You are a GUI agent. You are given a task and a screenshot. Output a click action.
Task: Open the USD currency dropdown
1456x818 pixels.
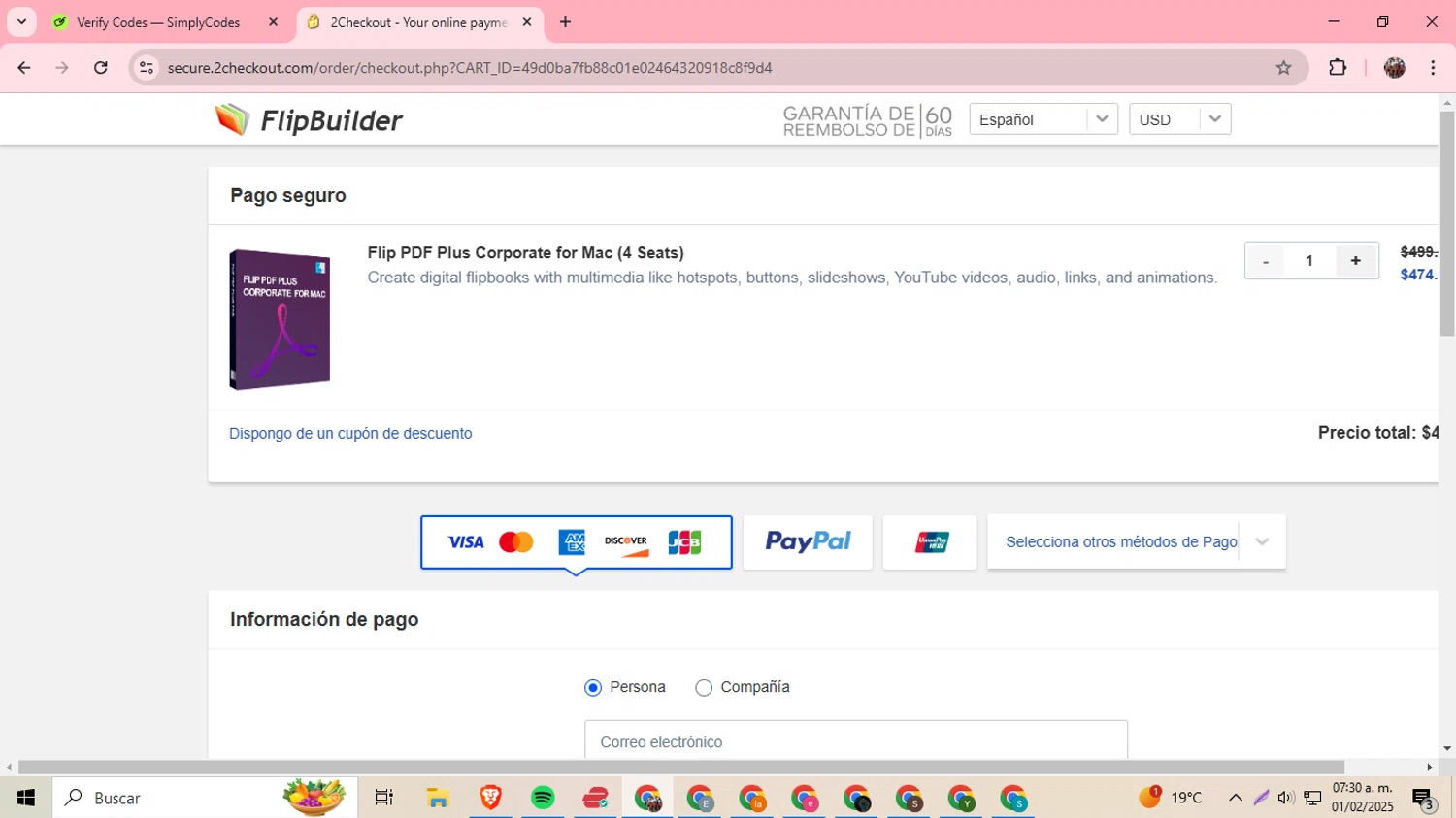click(1179, 119)
